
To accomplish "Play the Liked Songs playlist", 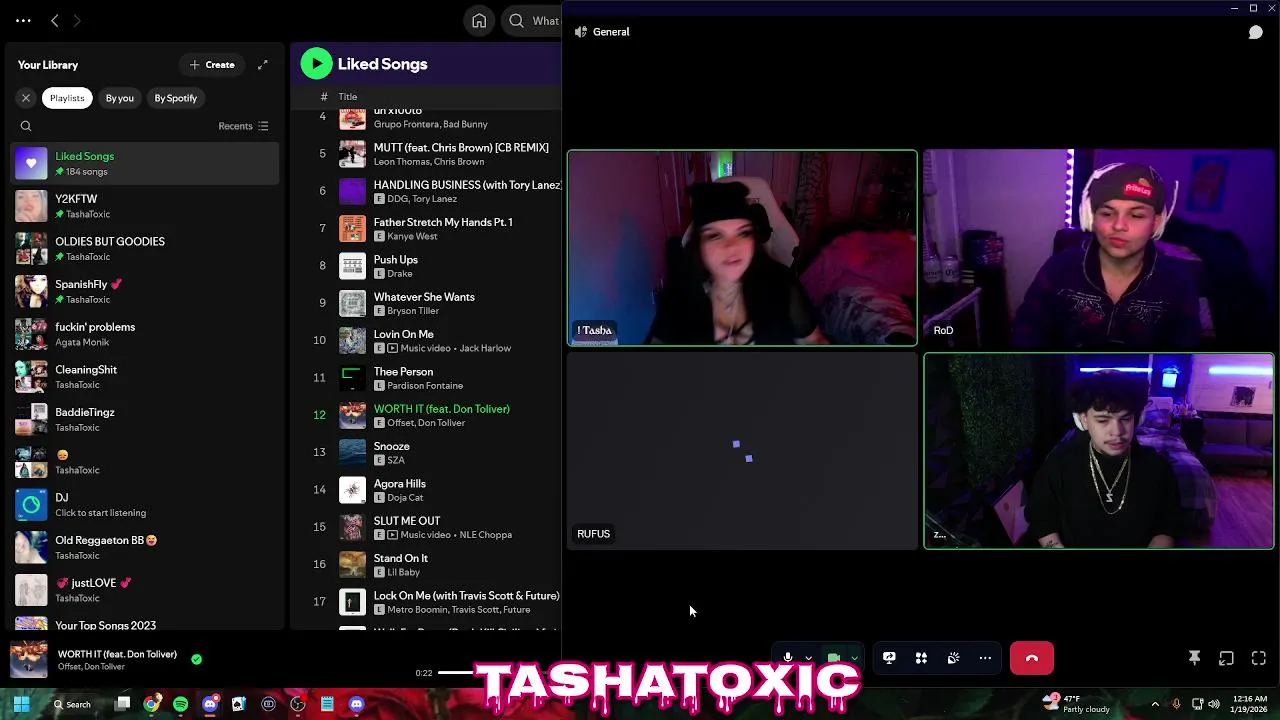I will (316, 64).
